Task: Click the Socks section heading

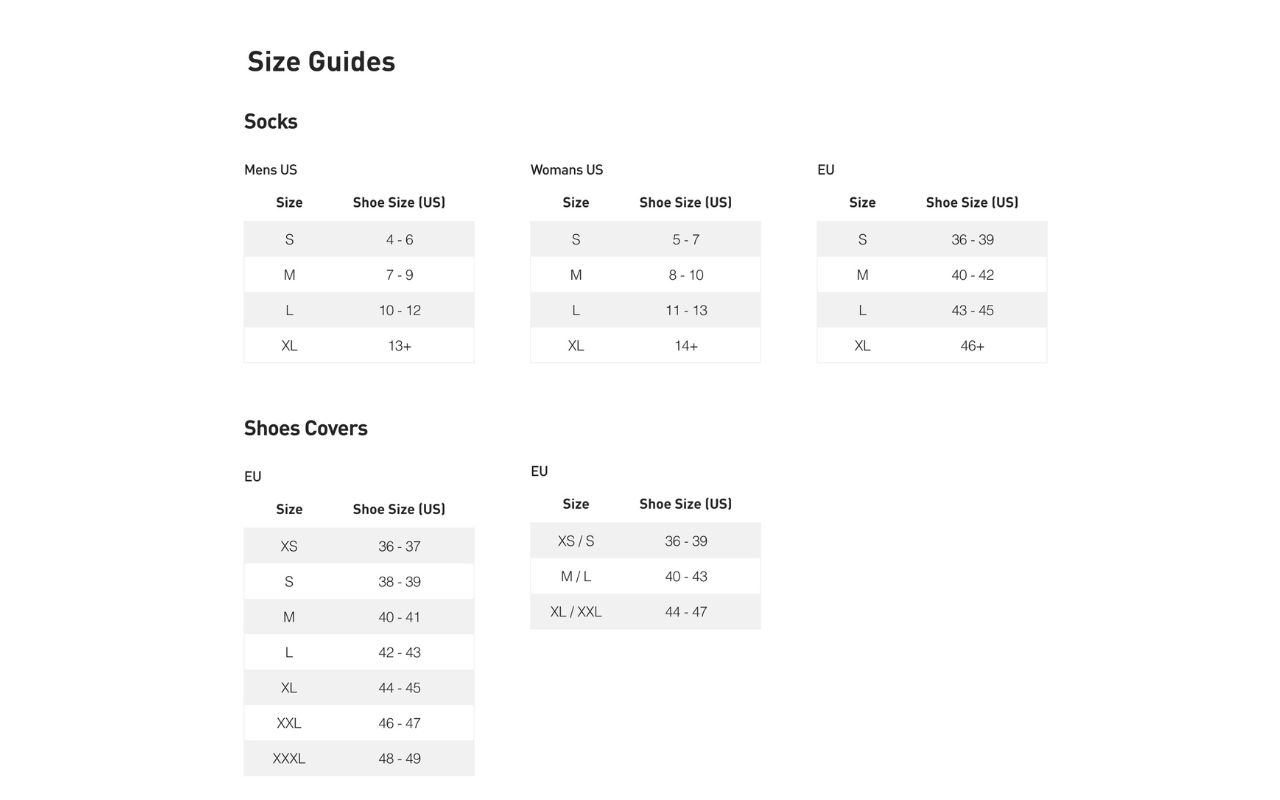Action: coord(271,122)
